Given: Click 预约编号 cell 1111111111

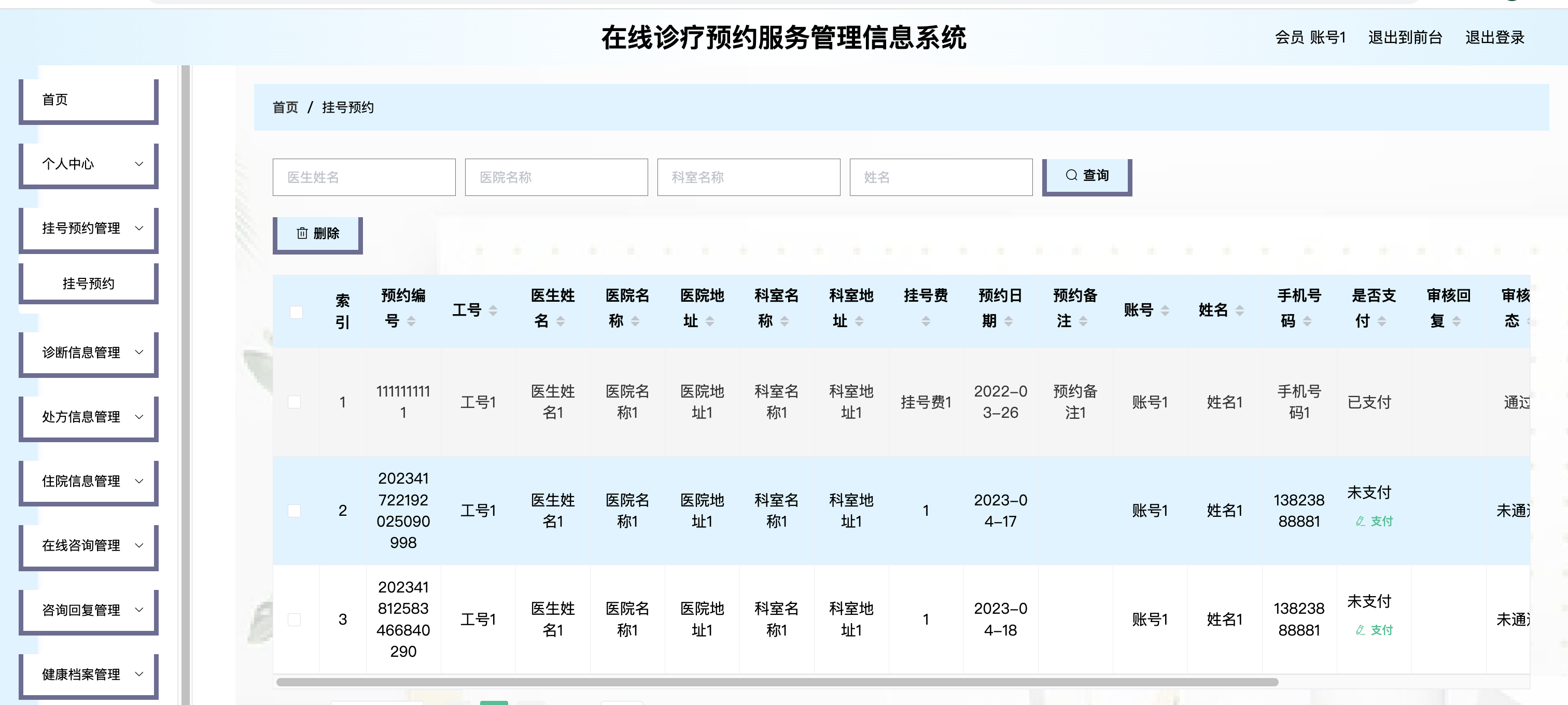Looking at the screenshot, I should pos(403,402).
